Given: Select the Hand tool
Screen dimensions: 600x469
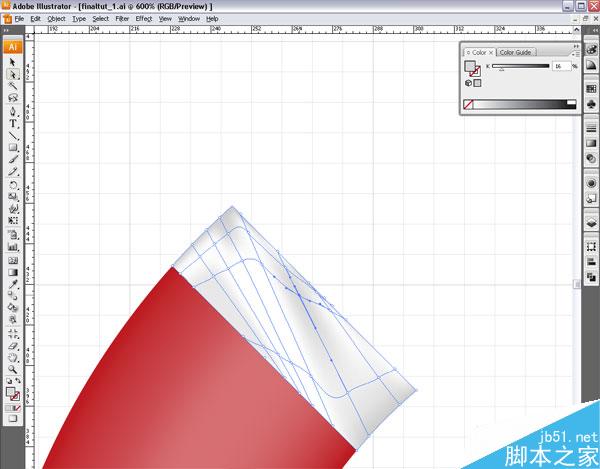Looking at the screenshot, I should pos(13,357).
